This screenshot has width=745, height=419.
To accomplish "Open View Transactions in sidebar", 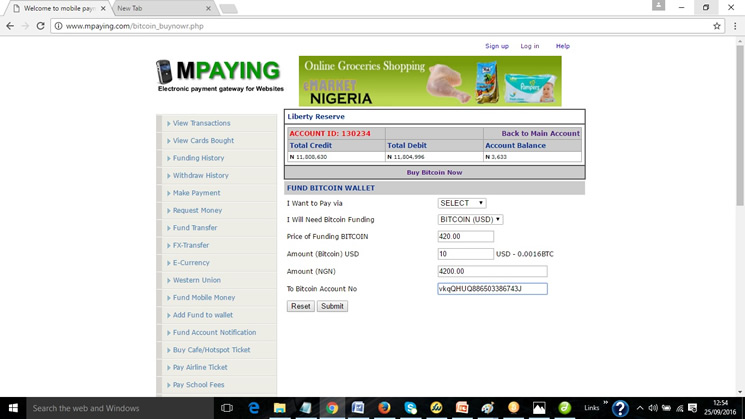I will pyautogui.click(x=201, y=123).
